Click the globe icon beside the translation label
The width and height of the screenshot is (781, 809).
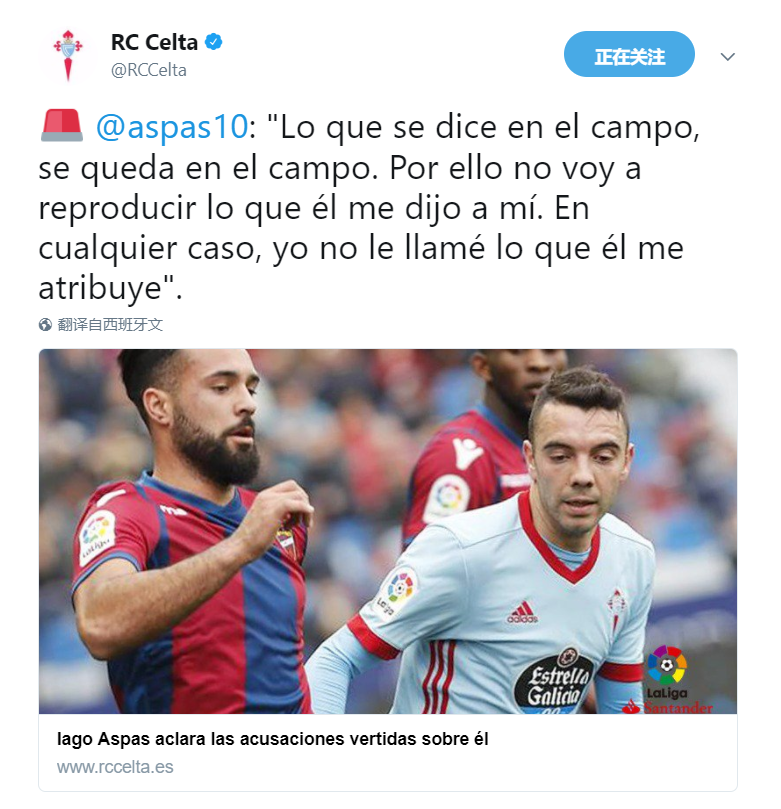[x=45, y=325]
